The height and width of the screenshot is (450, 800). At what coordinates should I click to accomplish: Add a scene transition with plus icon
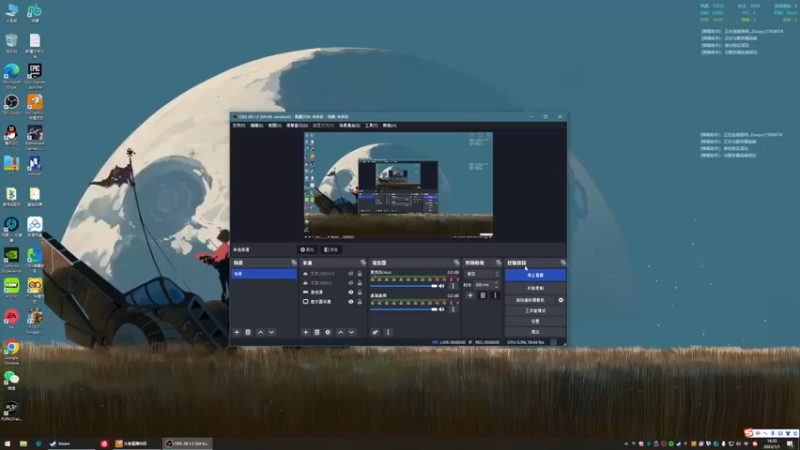coord(470,295)
